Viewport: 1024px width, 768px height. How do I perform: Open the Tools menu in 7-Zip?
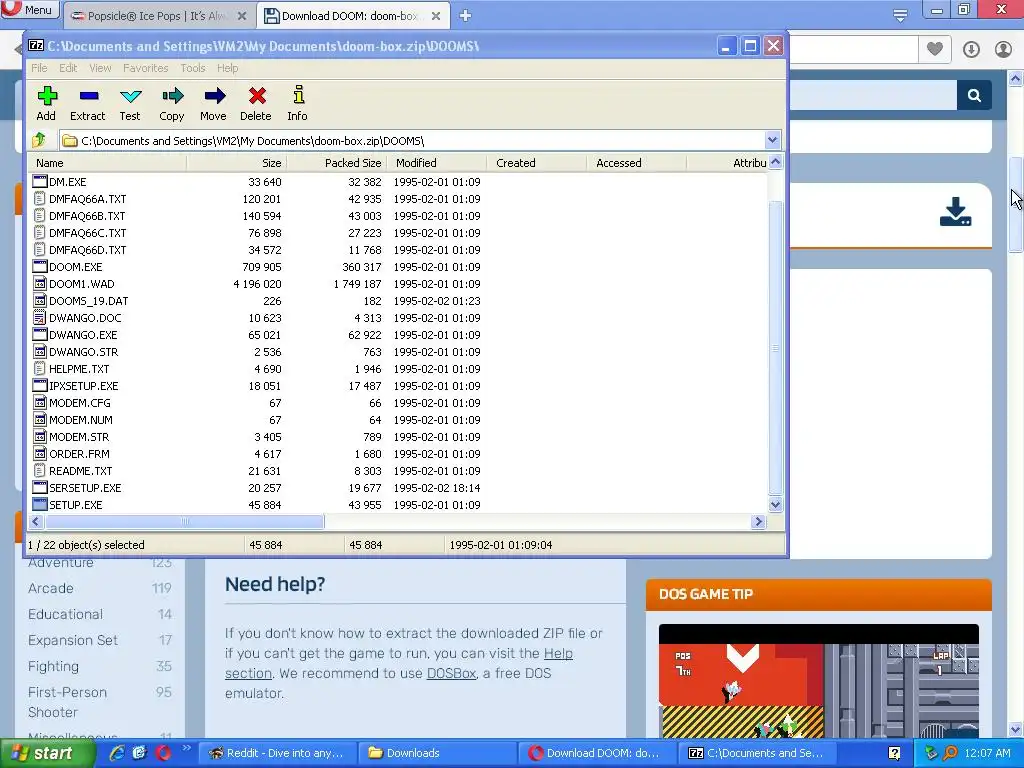click(193, 68)
